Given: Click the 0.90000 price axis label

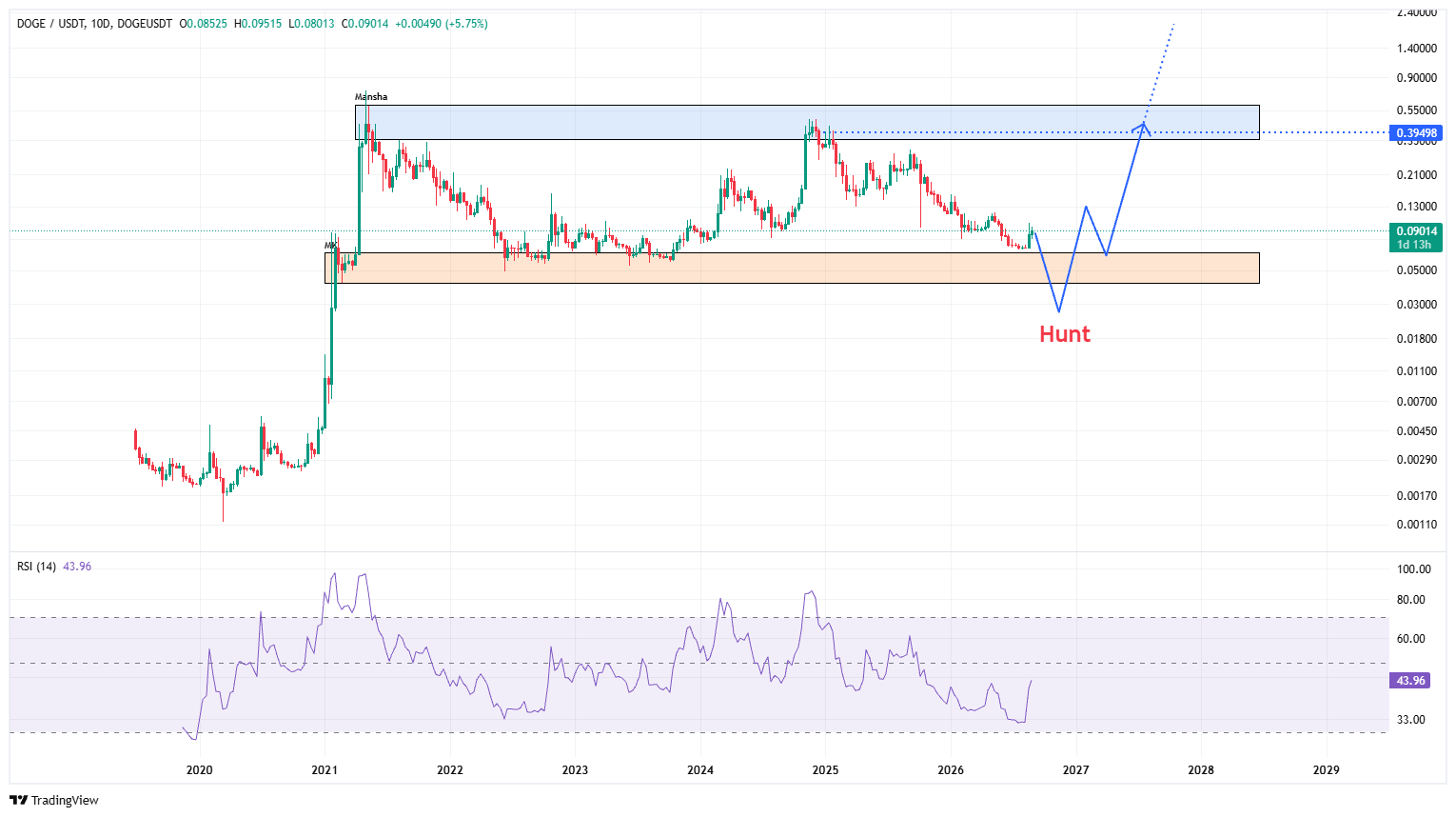Looking at the screenshot, I should (1417, 78).
